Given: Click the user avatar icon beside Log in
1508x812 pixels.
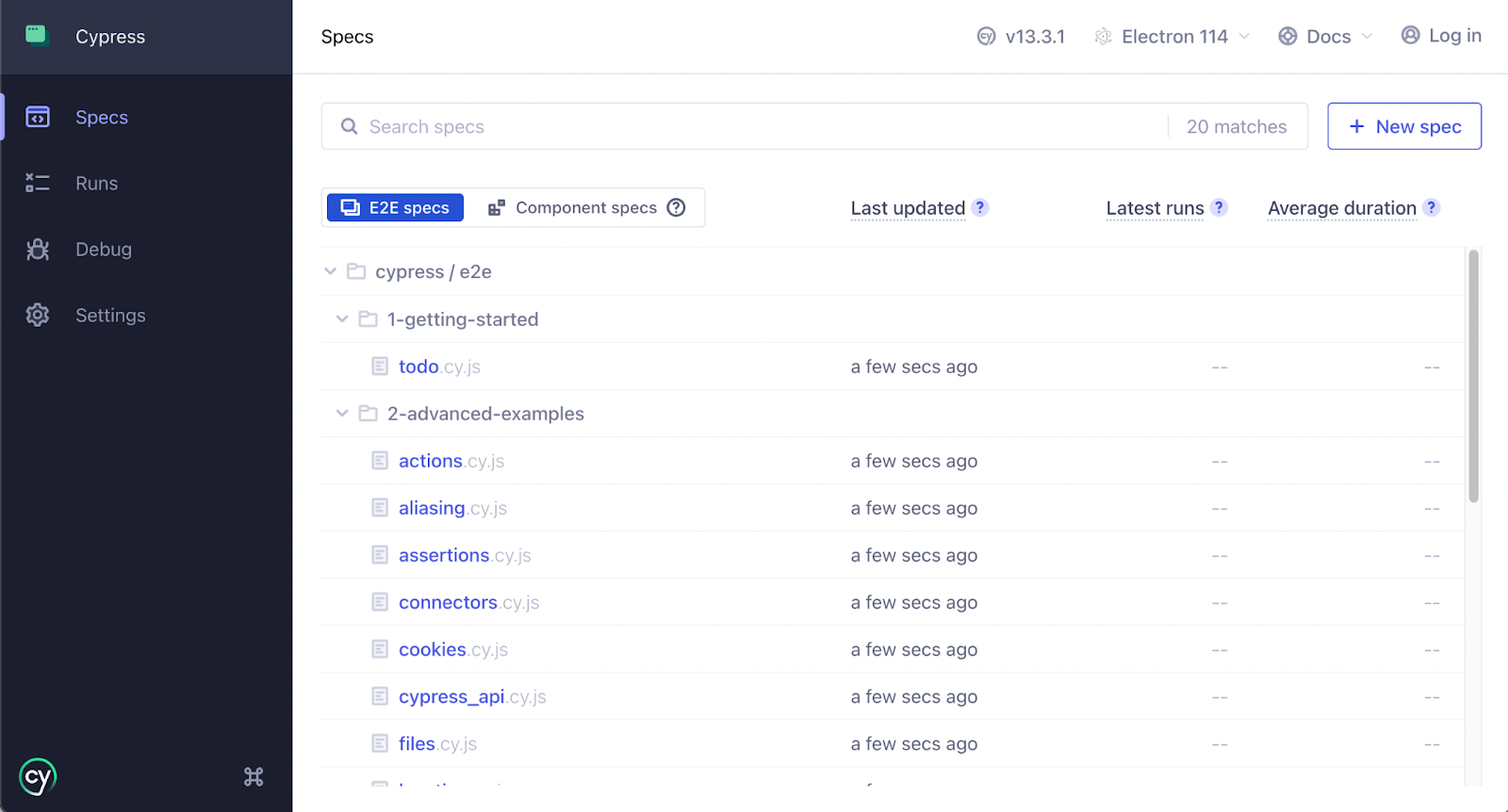Looking at the screenshot, I should pyautogui.click(x=1410, y=35).
